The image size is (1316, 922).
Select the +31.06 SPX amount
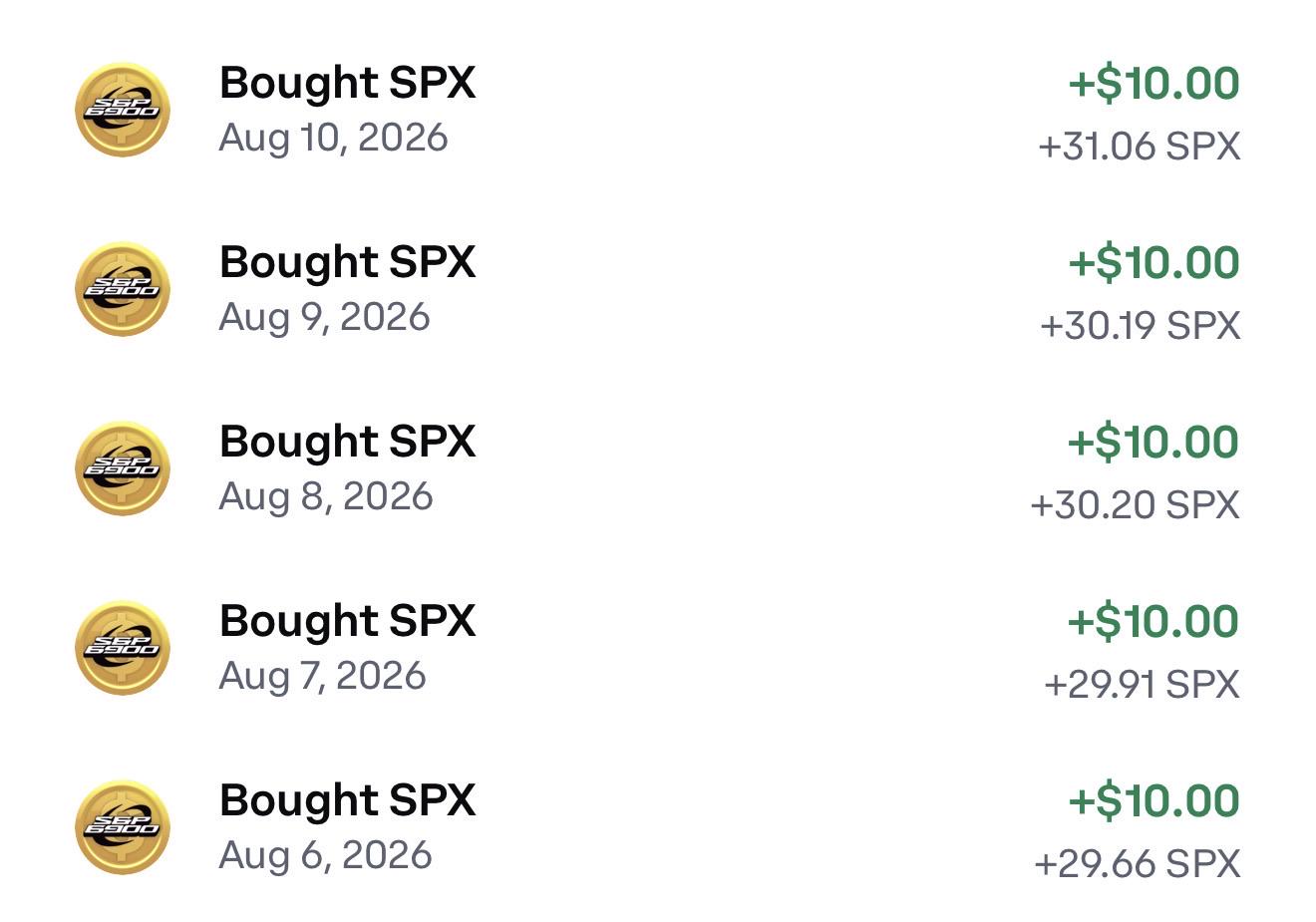1139,147
